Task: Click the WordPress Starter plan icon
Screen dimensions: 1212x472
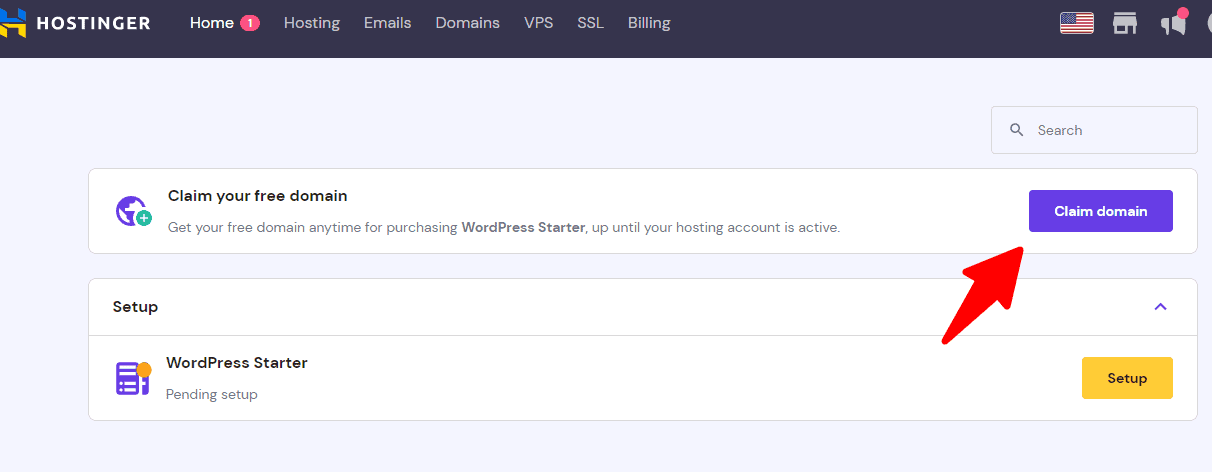Action: click(x=133, y=378)
